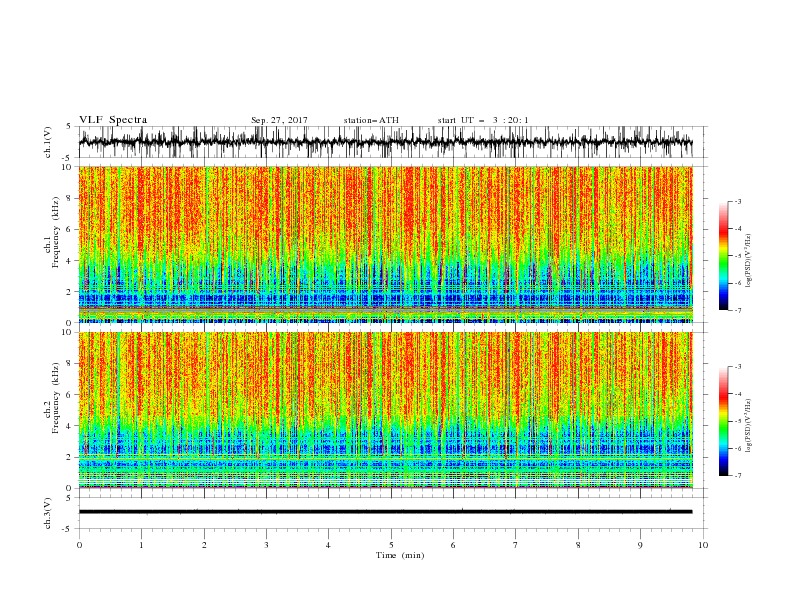
Task: Click the time axis tick label '10'
Action: click(703, 545)
